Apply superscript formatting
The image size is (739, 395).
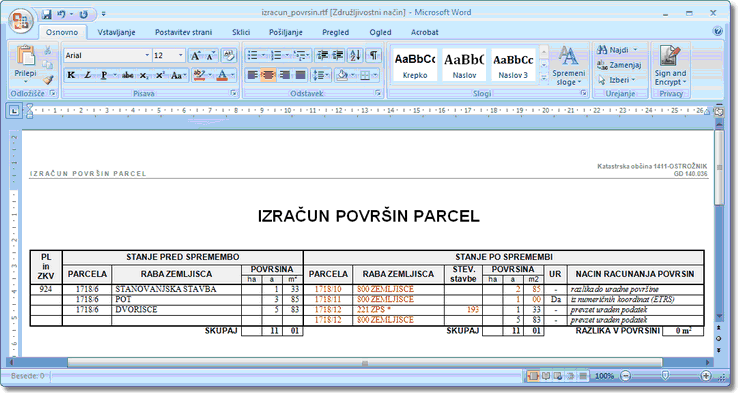[160, 75]
